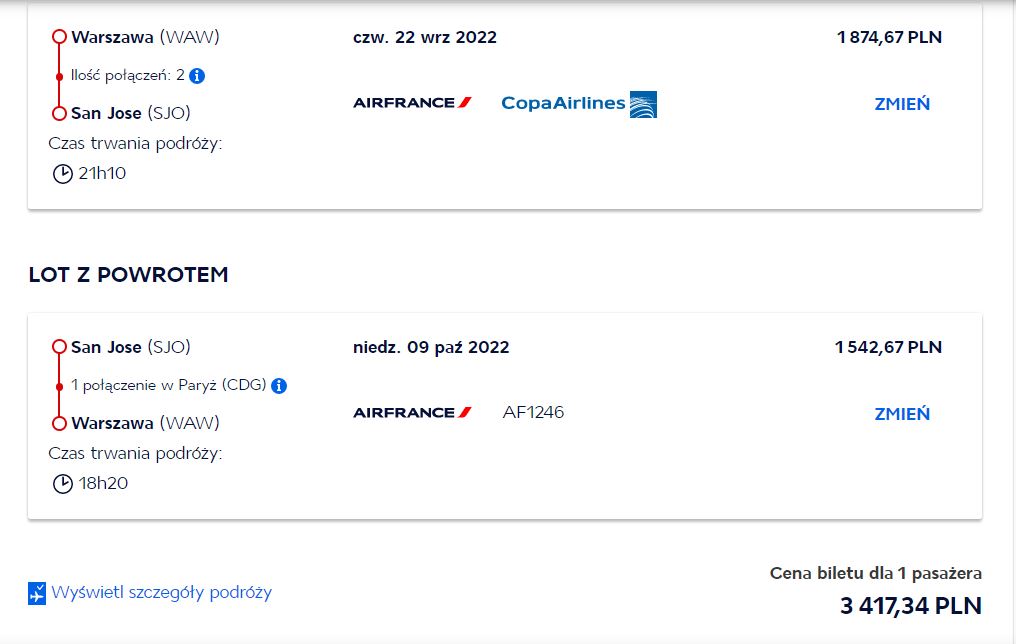Click airplane icon beside Wyświetl szczegóły podróży

[x=37, y=593]
